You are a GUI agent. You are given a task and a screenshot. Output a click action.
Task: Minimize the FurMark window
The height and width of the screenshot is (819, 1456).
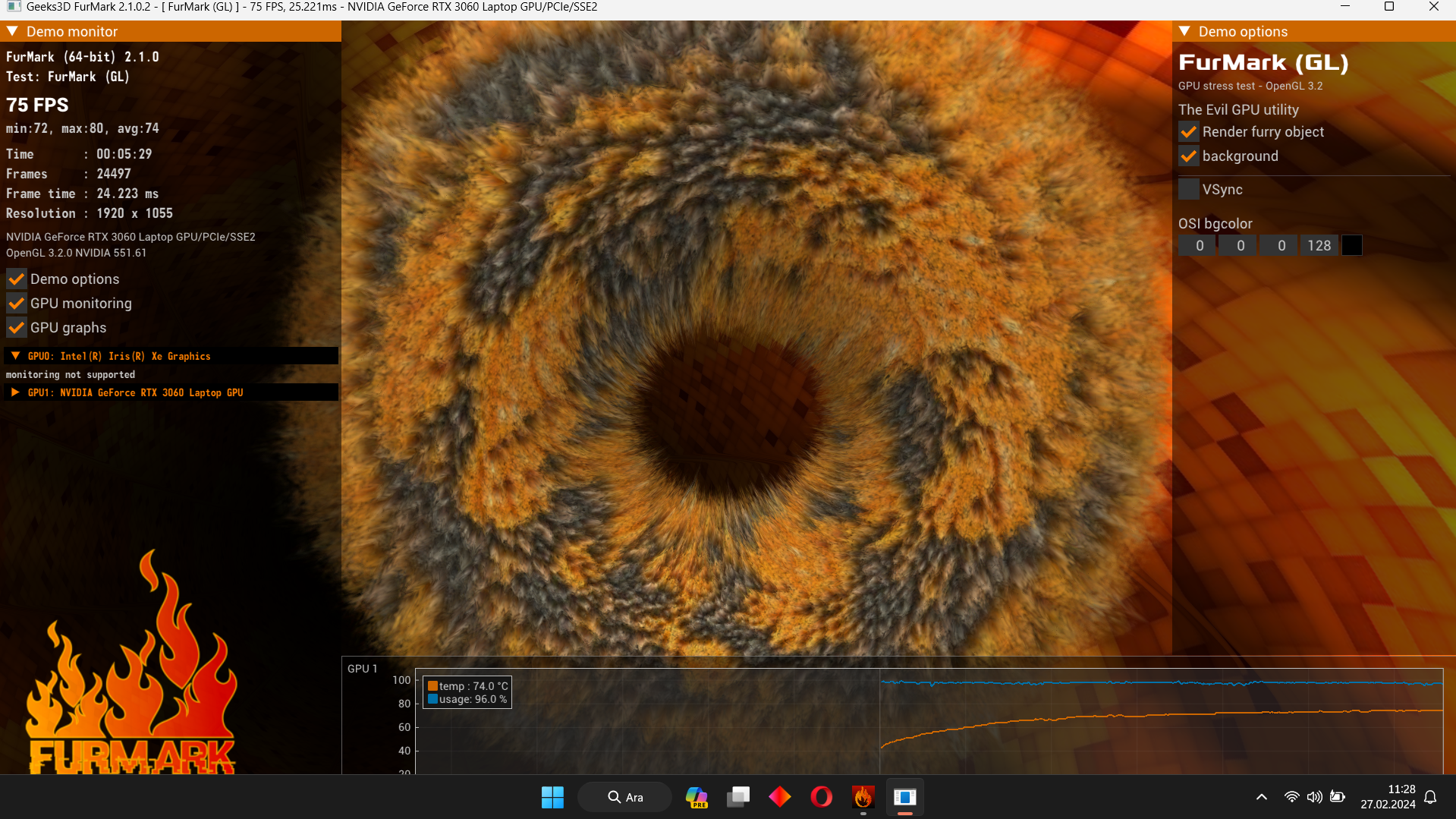point(1345,7)
